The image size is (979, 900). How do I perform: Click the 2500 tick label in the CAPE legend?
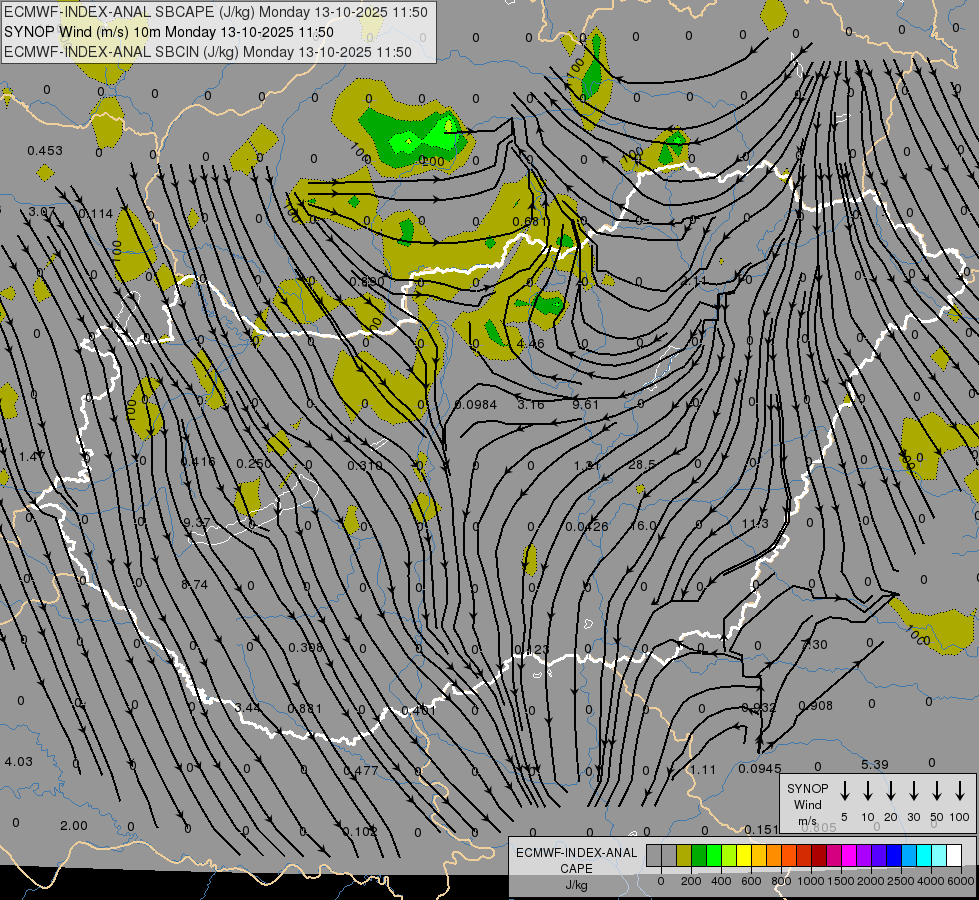point(901,881)
